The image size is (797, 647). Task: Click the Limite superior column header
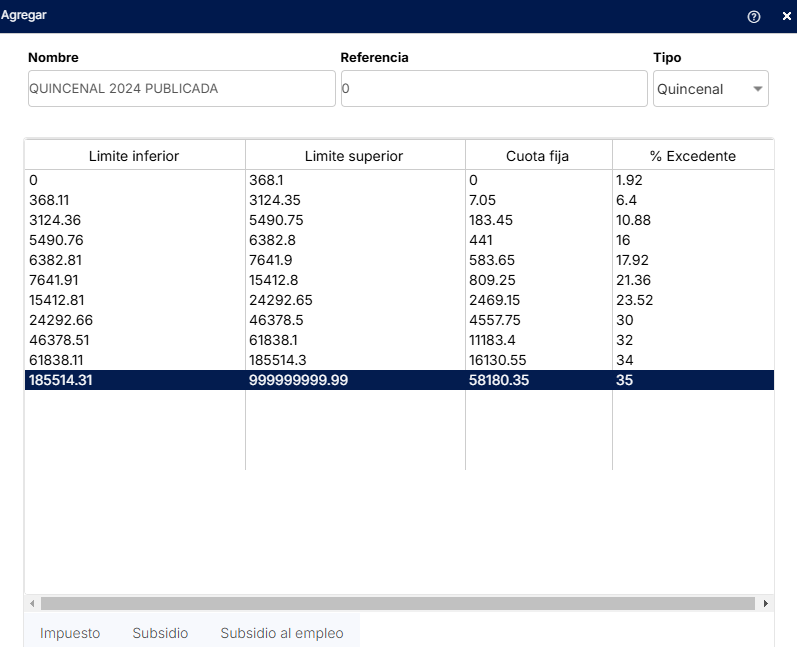(x=354, y=156)
